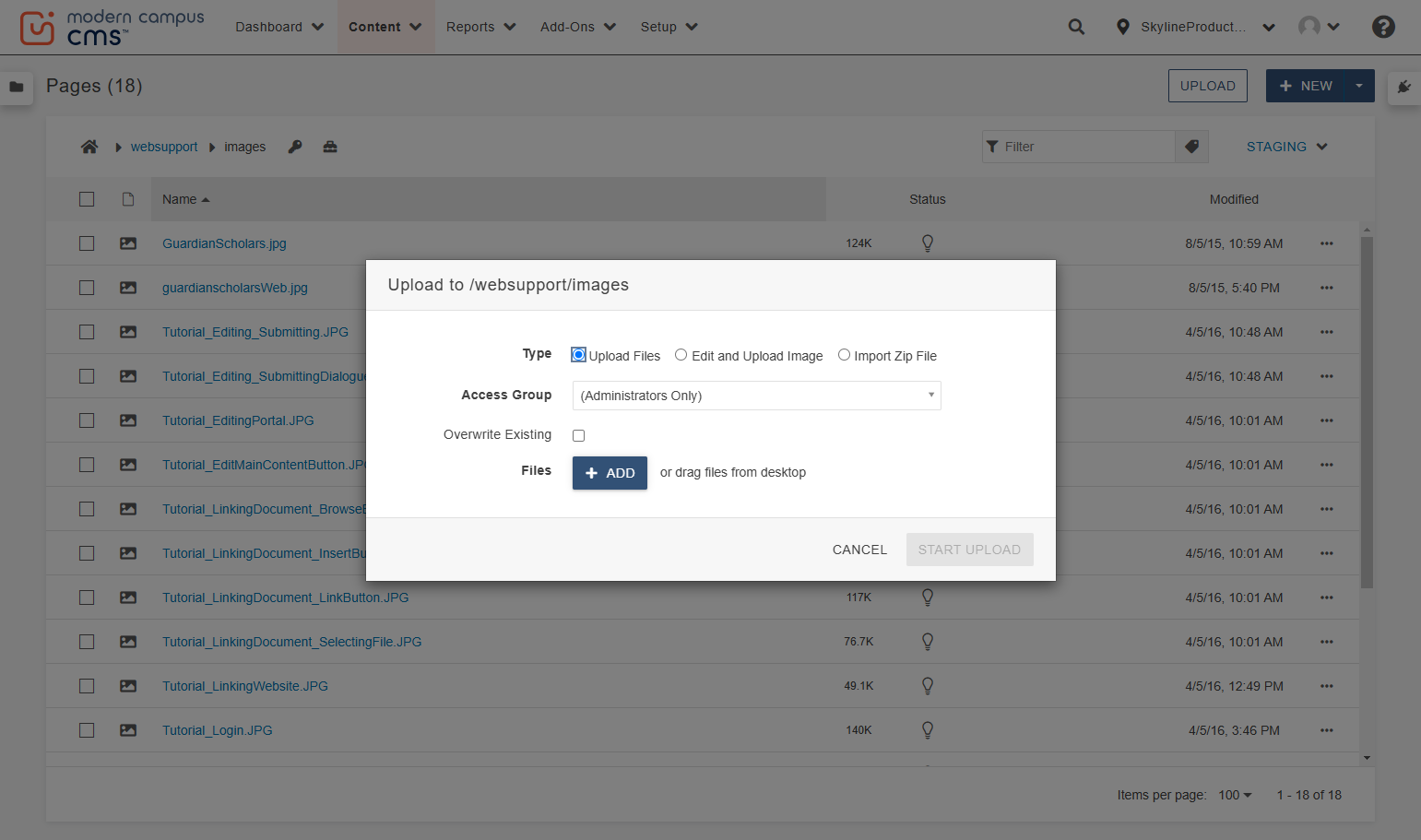Screen dimensions: 1421x840
Task: Open folder access settings key icon
Action: pyautogui.click(x=295, y=147)
